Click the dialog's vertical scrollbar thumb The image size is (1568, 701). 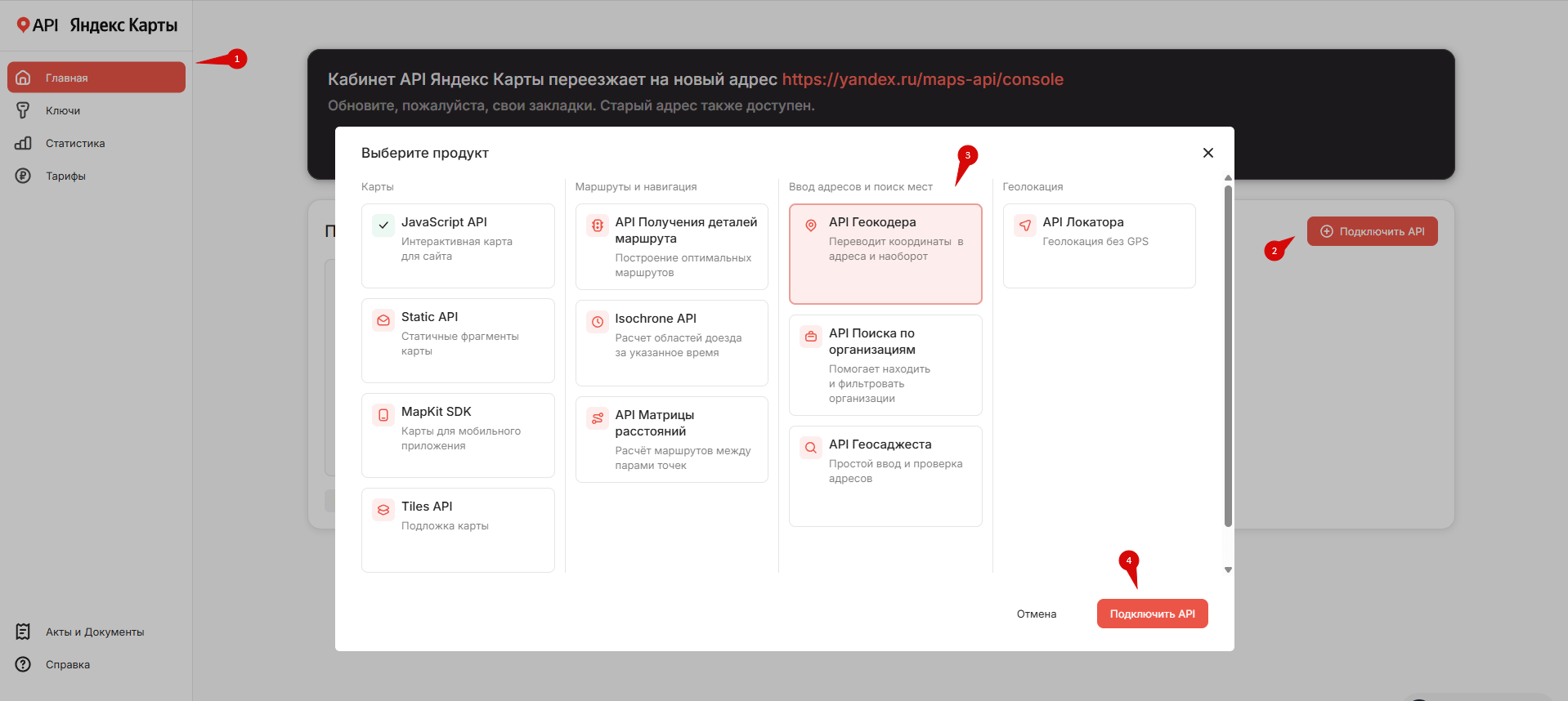(1228, 356)
